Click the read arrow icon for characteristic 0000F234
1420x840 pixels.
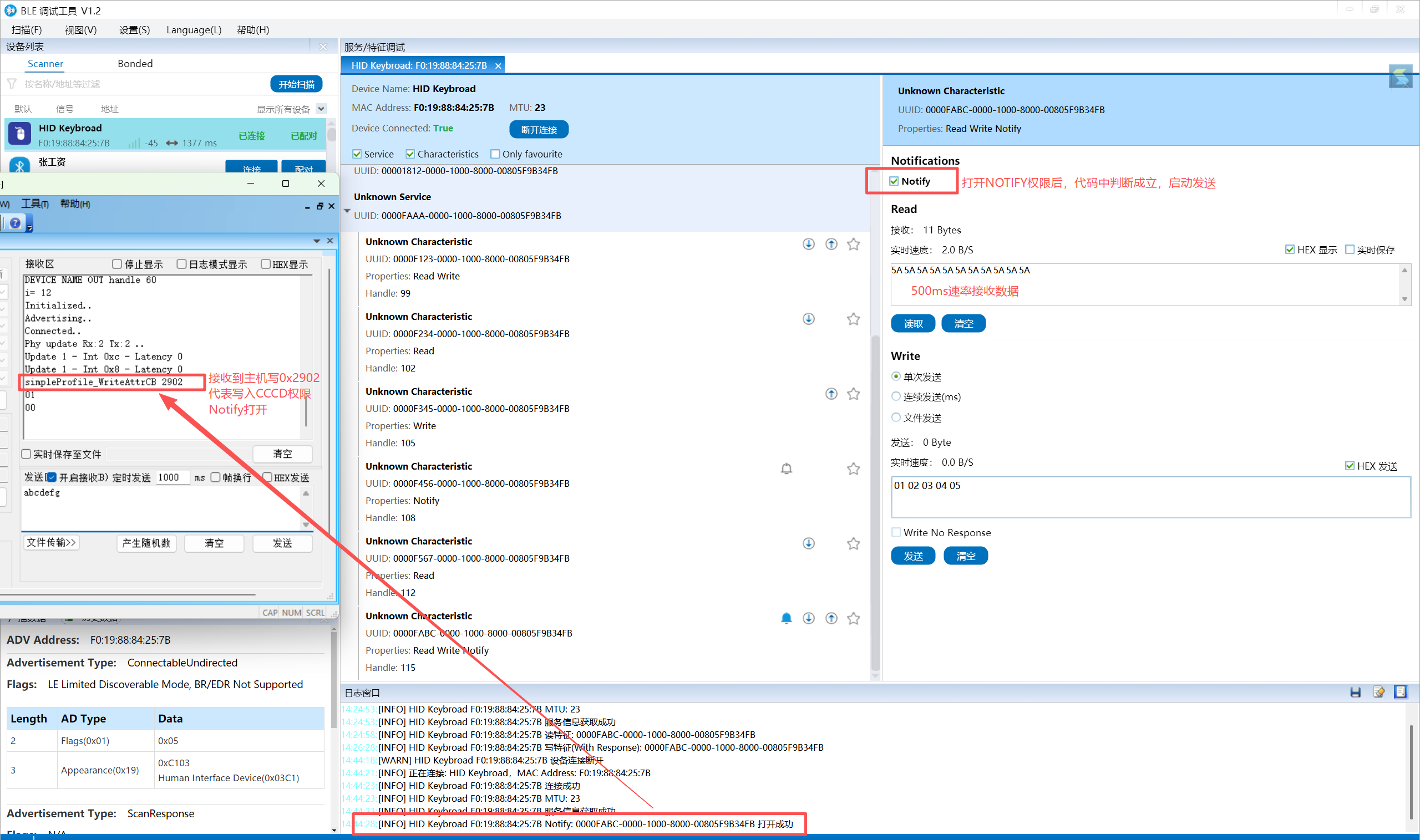[x=808, y=319]
